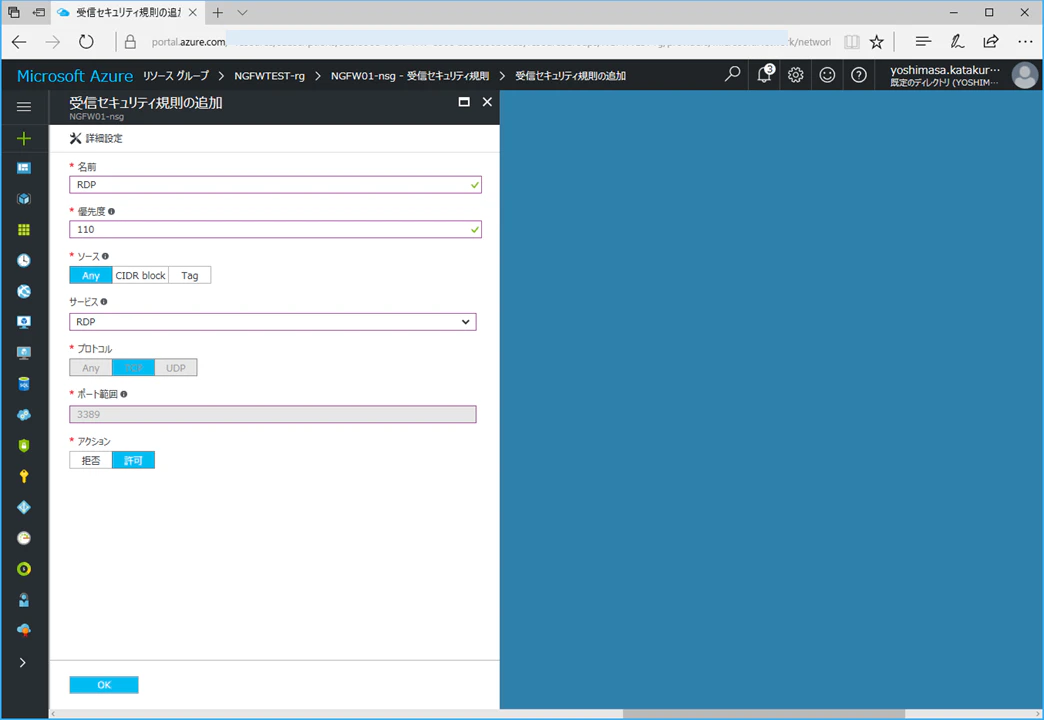This screenshot has height=720, width=1044.
Task: Select Any as the source
Action: [x=91, y=275]
